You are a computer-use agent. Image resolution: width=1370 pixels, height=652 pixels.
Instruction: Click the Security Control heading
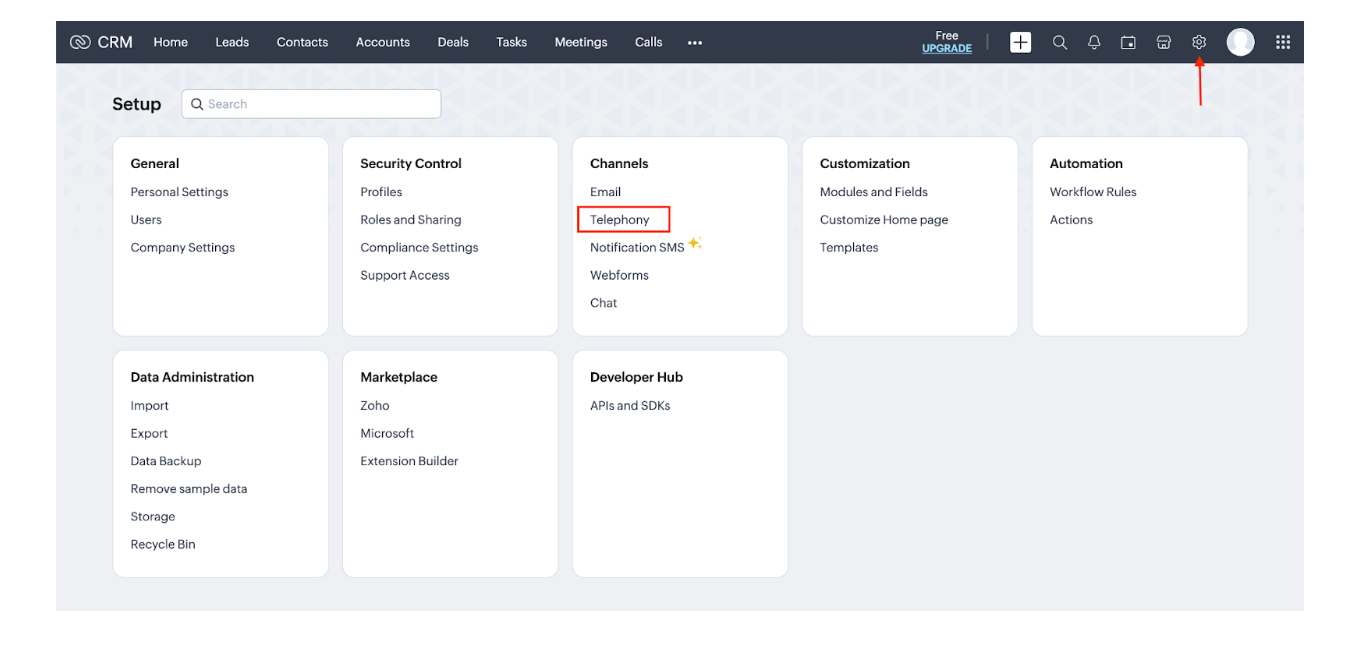[411, 164]
